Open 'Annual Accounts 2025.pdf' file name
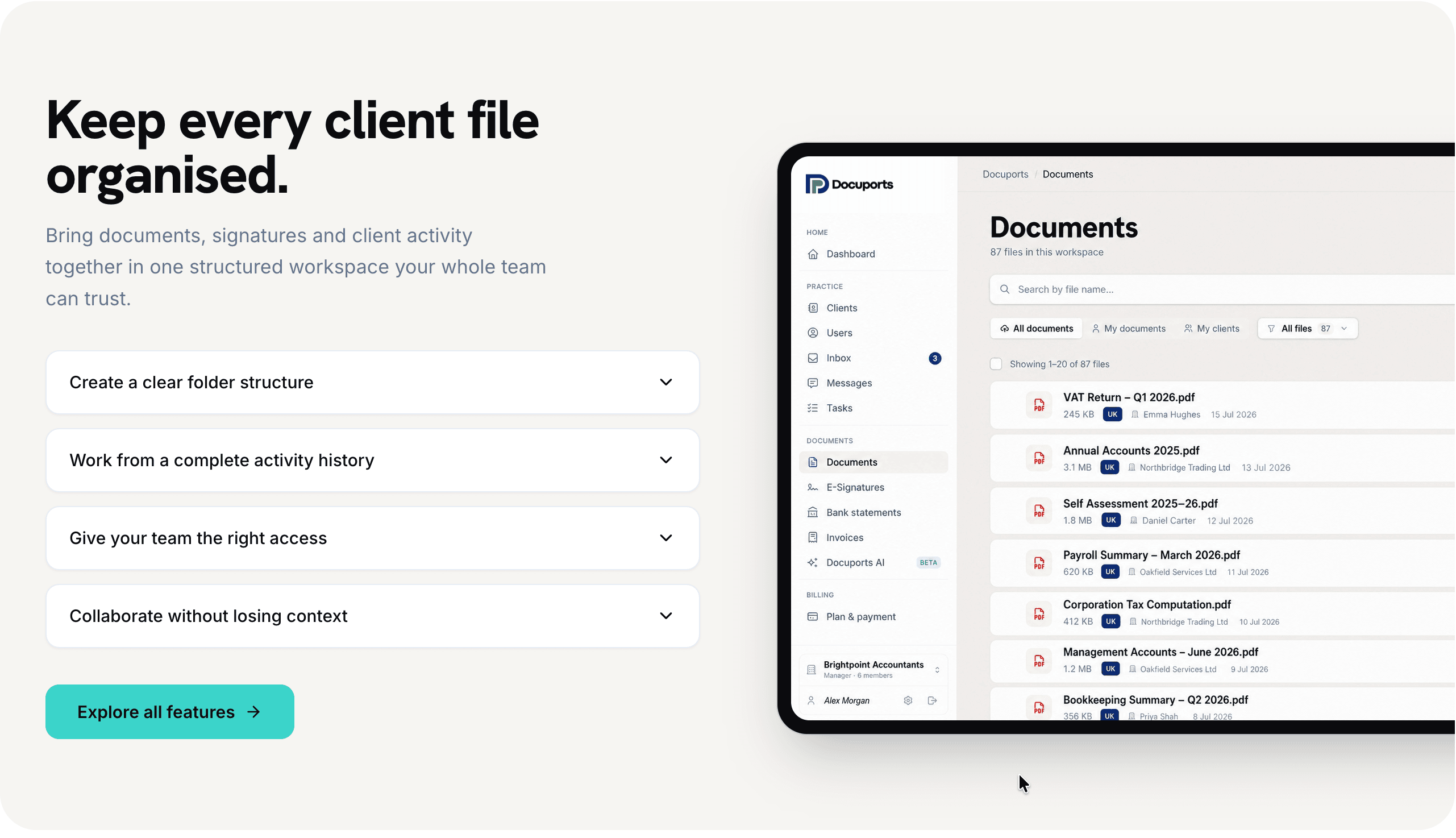The image size is (1456, 838). [x=1131, y=451]
